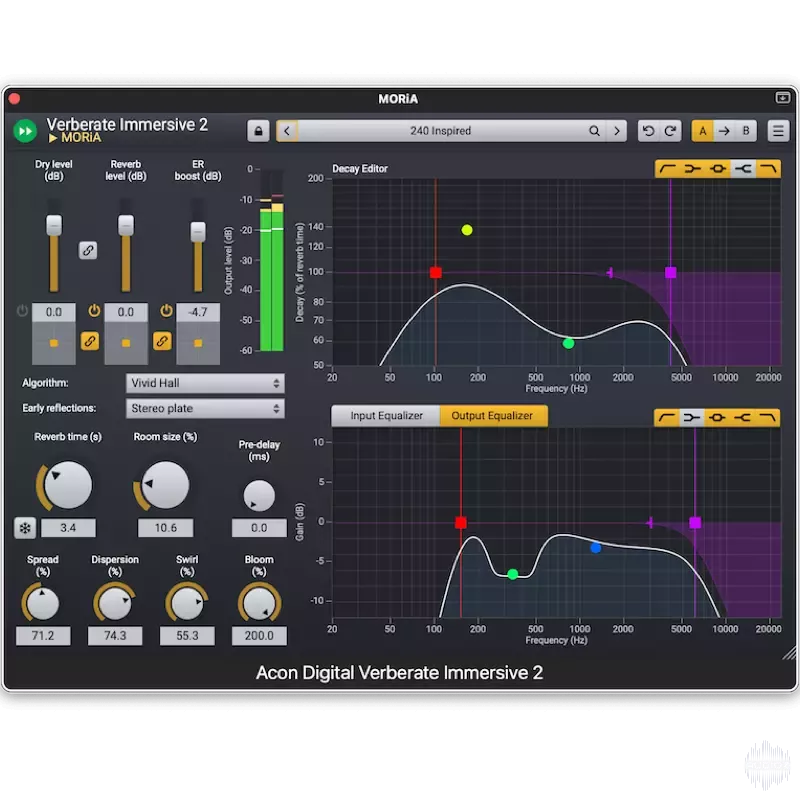
Task: Toggle the Dry level power button
Action: tap(22, 311)
